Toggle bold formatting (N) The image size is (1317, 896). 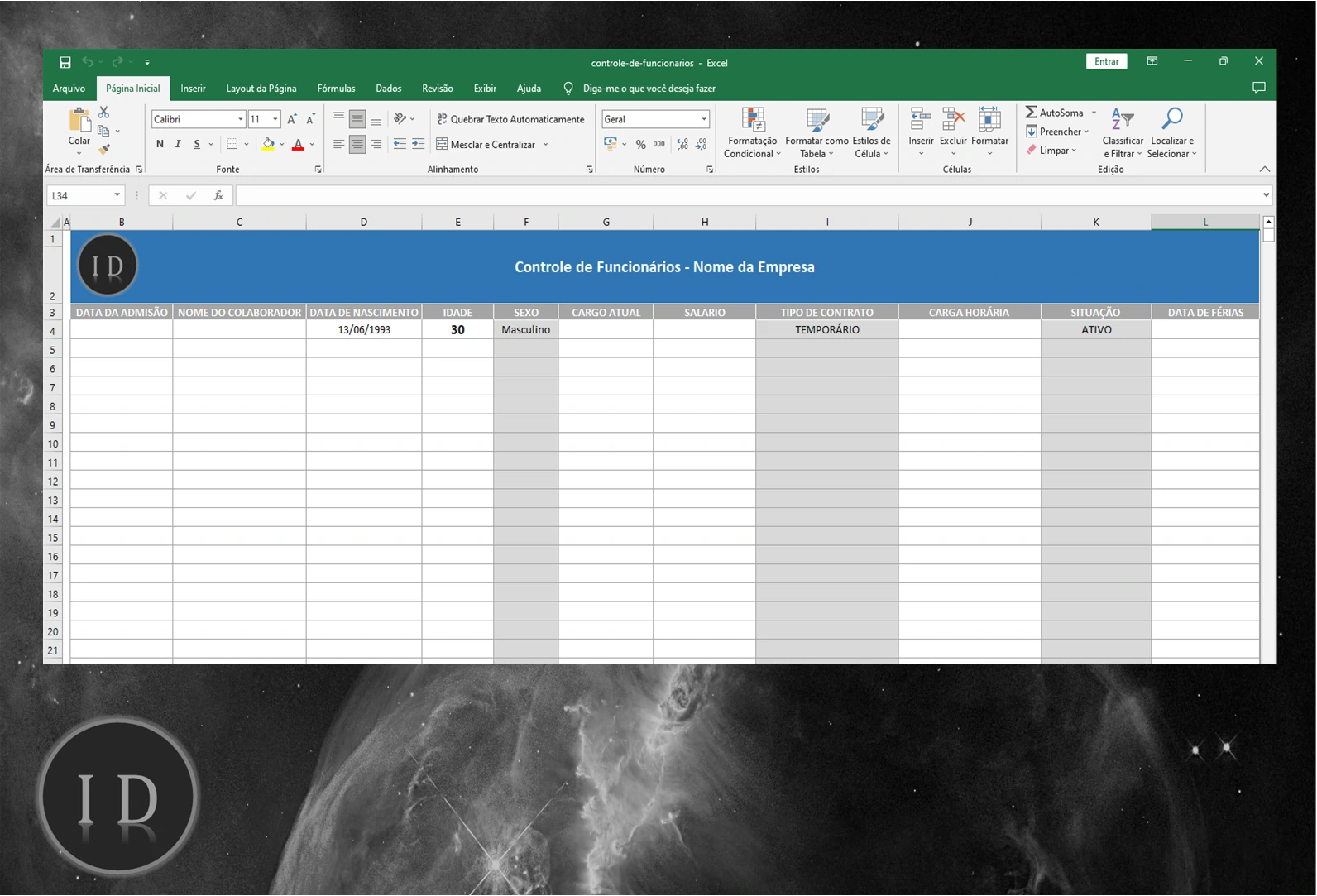click(160, 144)
